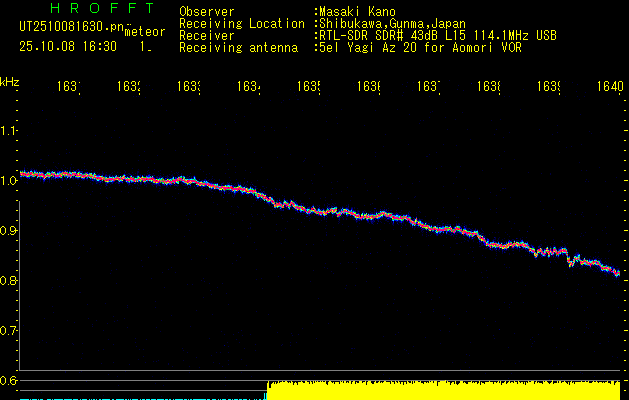Screen dimensions: 629x400
Task: Click the Receiving Location label
Action: coord(242,23)
